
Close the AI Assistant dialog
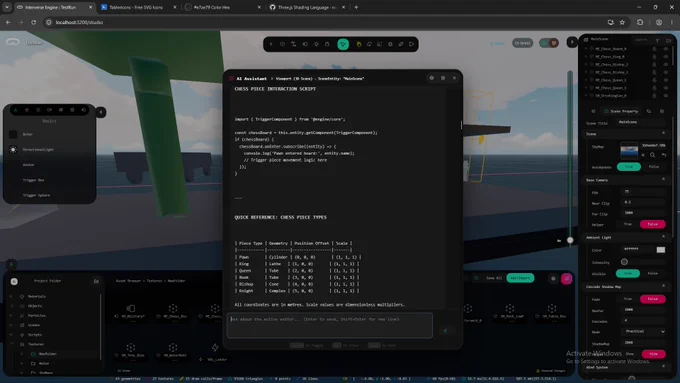454,78
